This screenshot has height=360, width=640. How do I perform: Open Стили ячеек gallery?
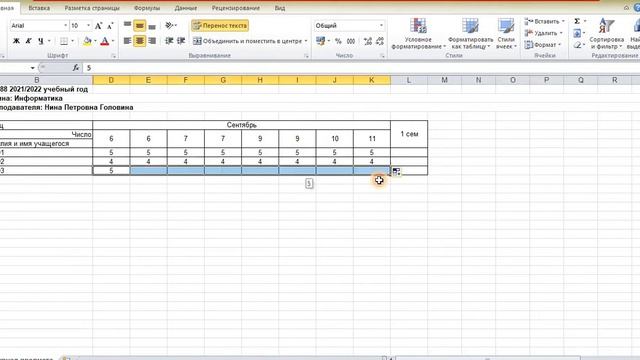(x=506, y=34)
